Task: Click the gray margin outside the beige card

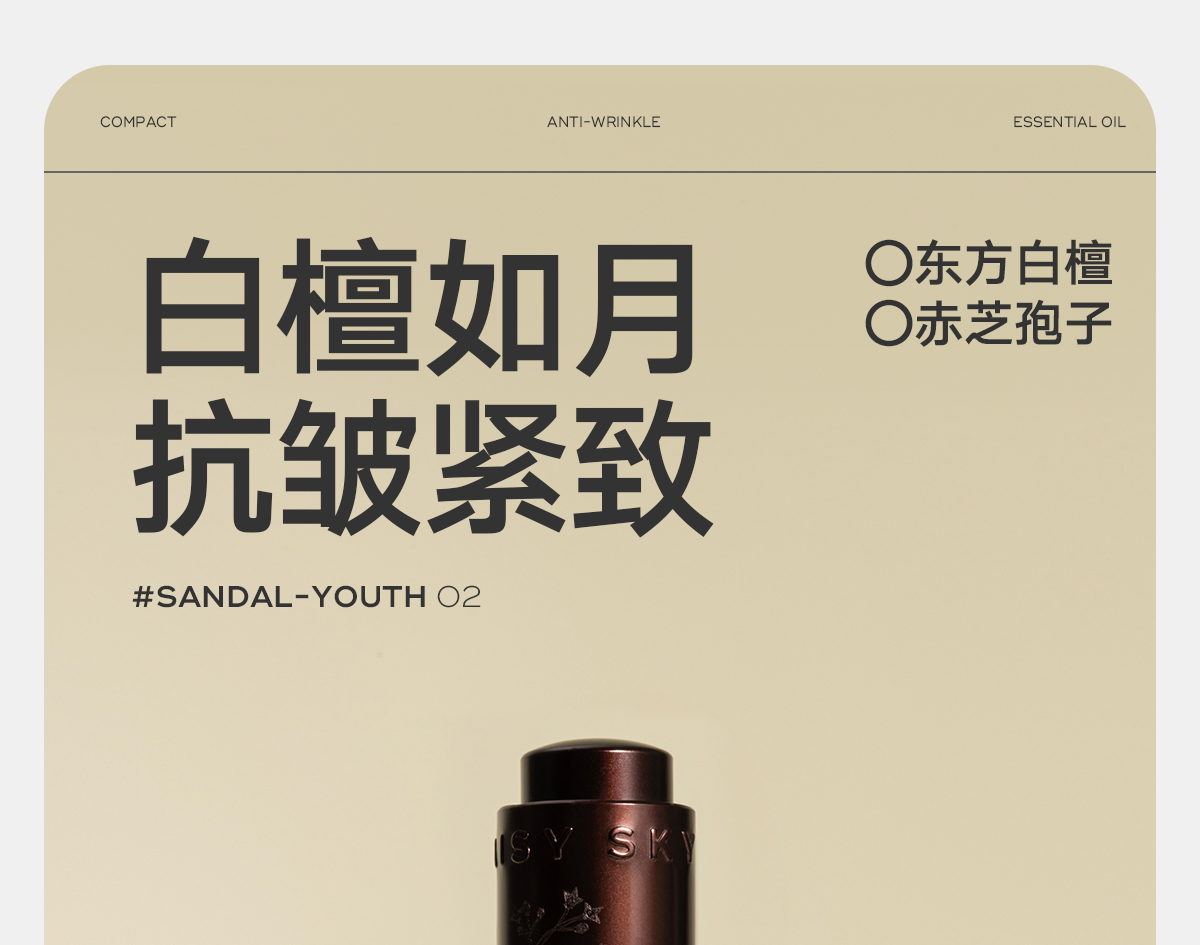Action: tap(600, 30)
